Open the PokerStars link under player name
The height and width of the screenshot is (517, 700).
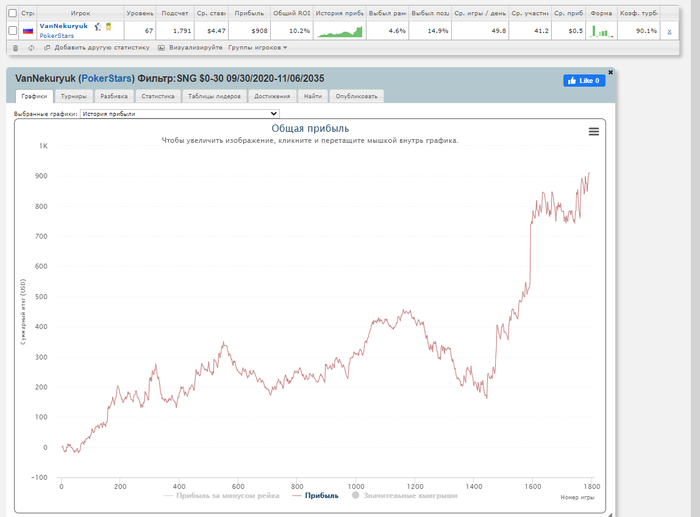[57, 36]
